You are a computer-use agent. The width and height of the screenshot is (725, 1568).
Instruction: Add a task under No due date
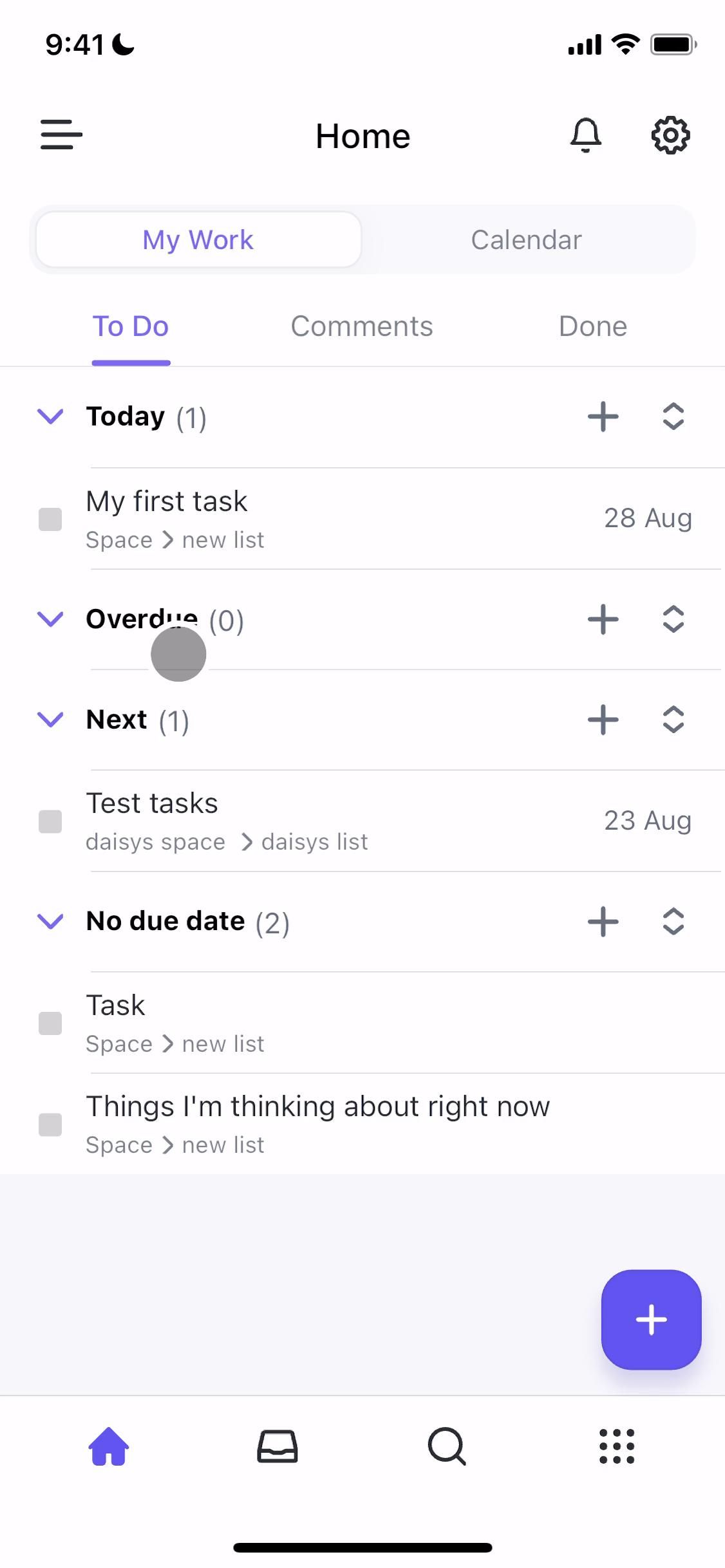(603, 922)
